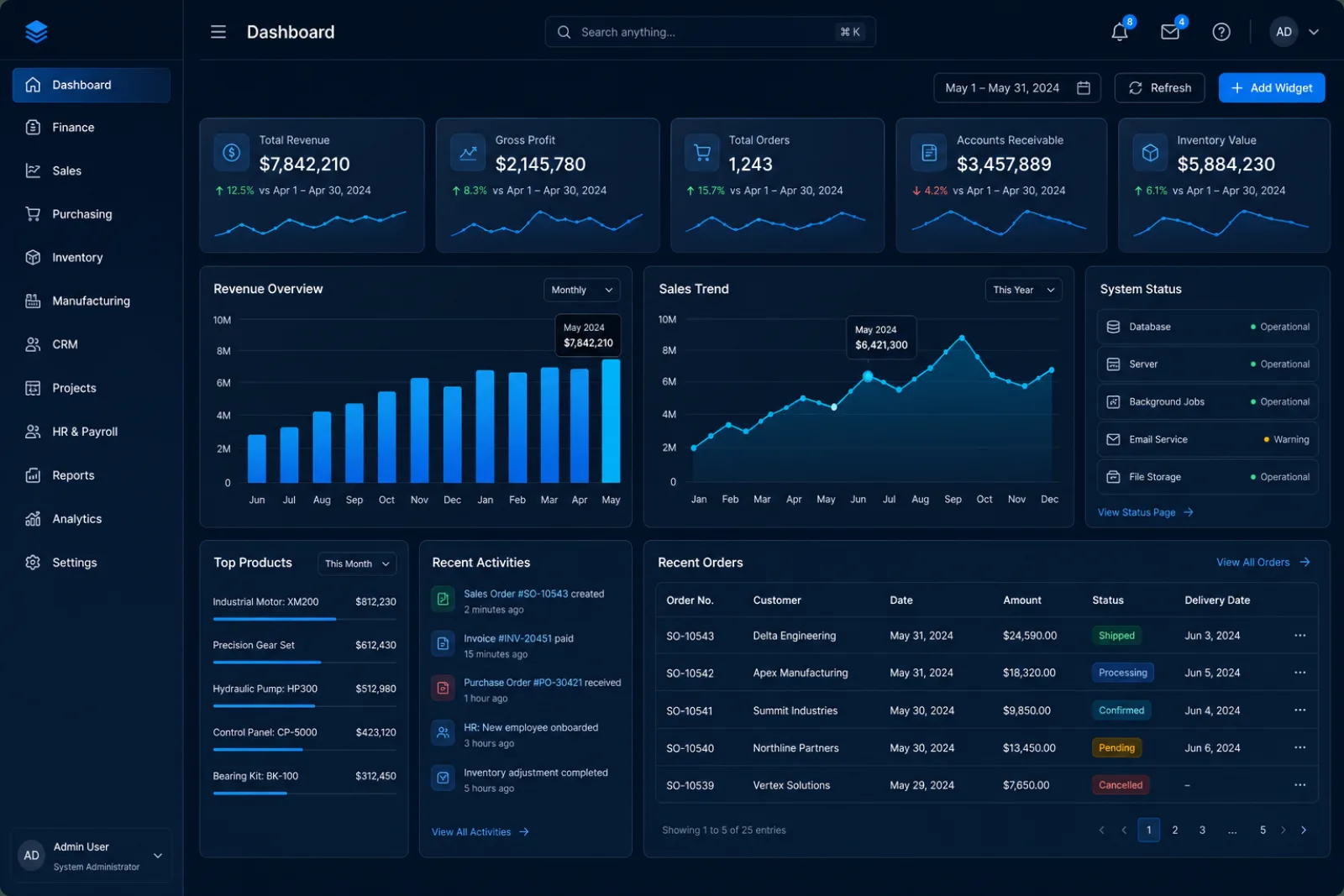This screenshot has height=896, width=1344.
Task: Click the calendar icon in date range
Action: 1084,88
